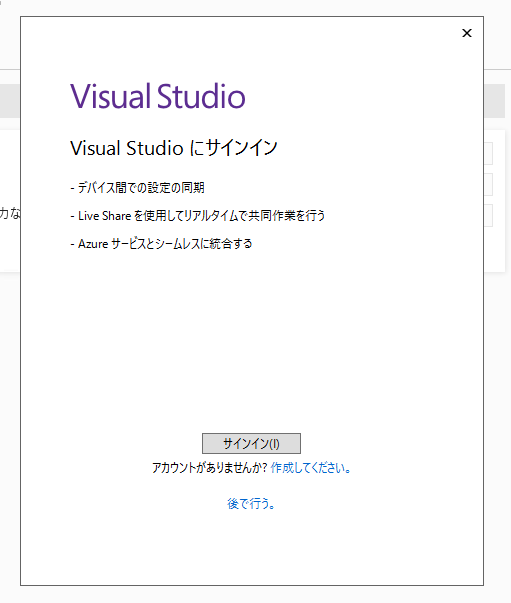Choose the 後で行う do-it-later link
The width and height of the screenshot is (511, 603).
(251, 503)
